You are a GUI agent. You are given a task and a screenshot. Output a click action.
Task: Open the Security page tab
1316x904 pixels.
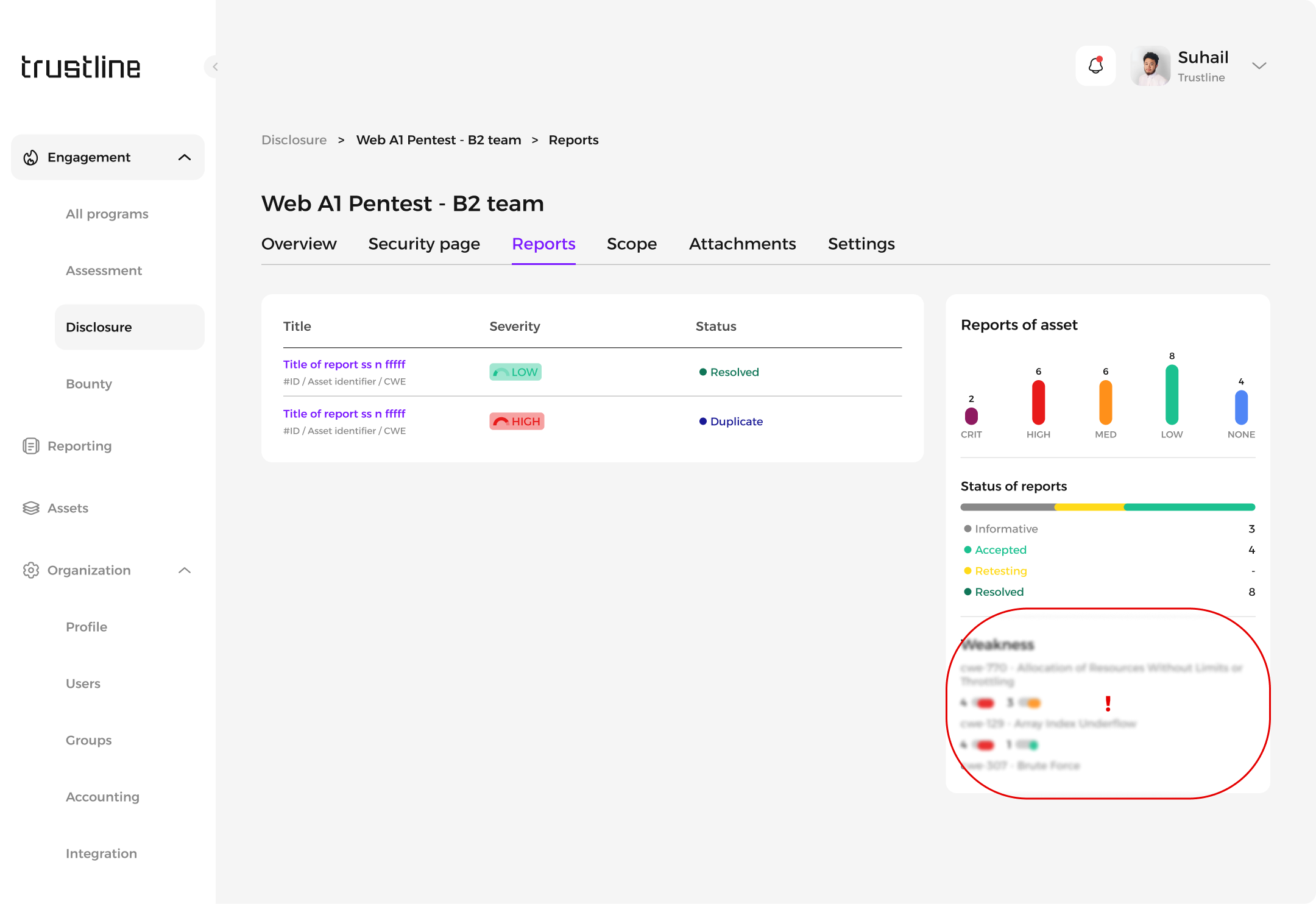pyautogui.click(x=424, y=244)
